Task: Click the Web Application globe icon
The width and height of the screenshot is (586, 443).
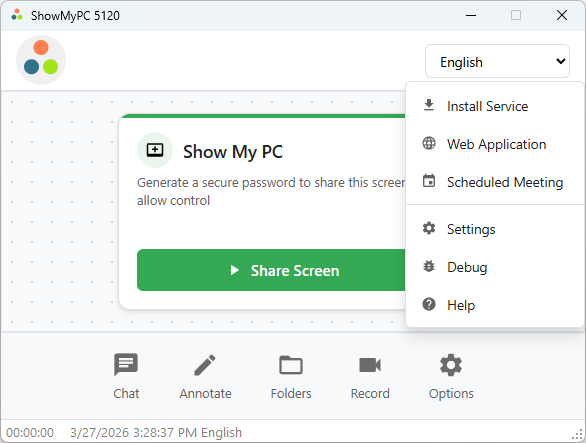Action: click(429, 143)
